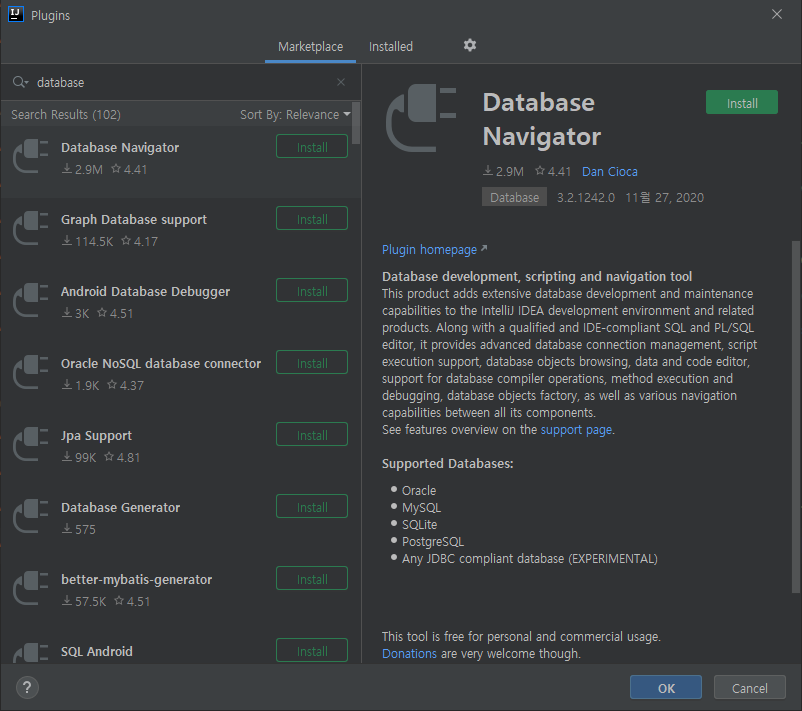Click the Database Generator plugin icon
802x711 pixels.
(x=31, y=517)
